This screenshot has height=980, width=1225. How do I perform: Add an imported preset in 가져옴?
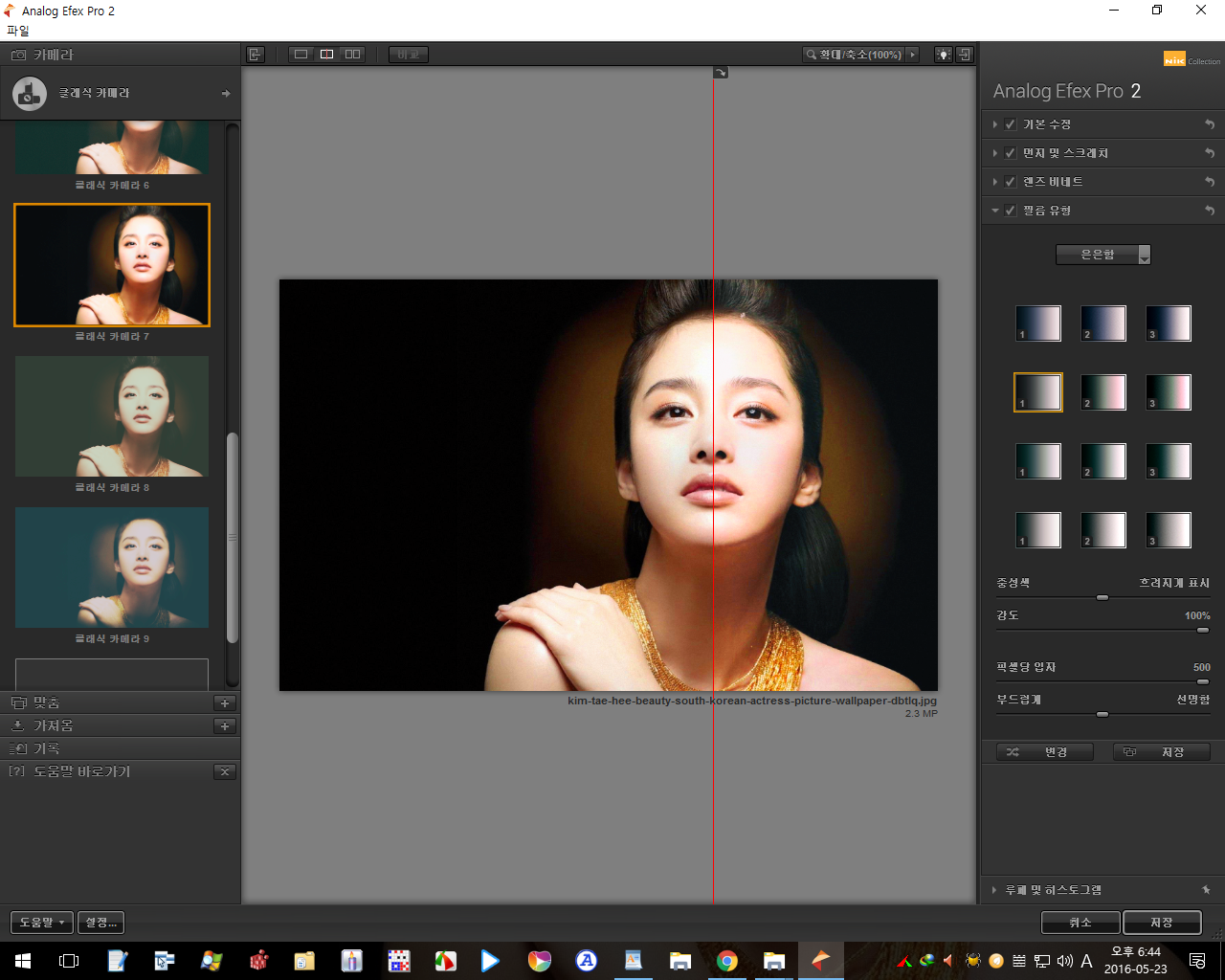tap(225, 725)
